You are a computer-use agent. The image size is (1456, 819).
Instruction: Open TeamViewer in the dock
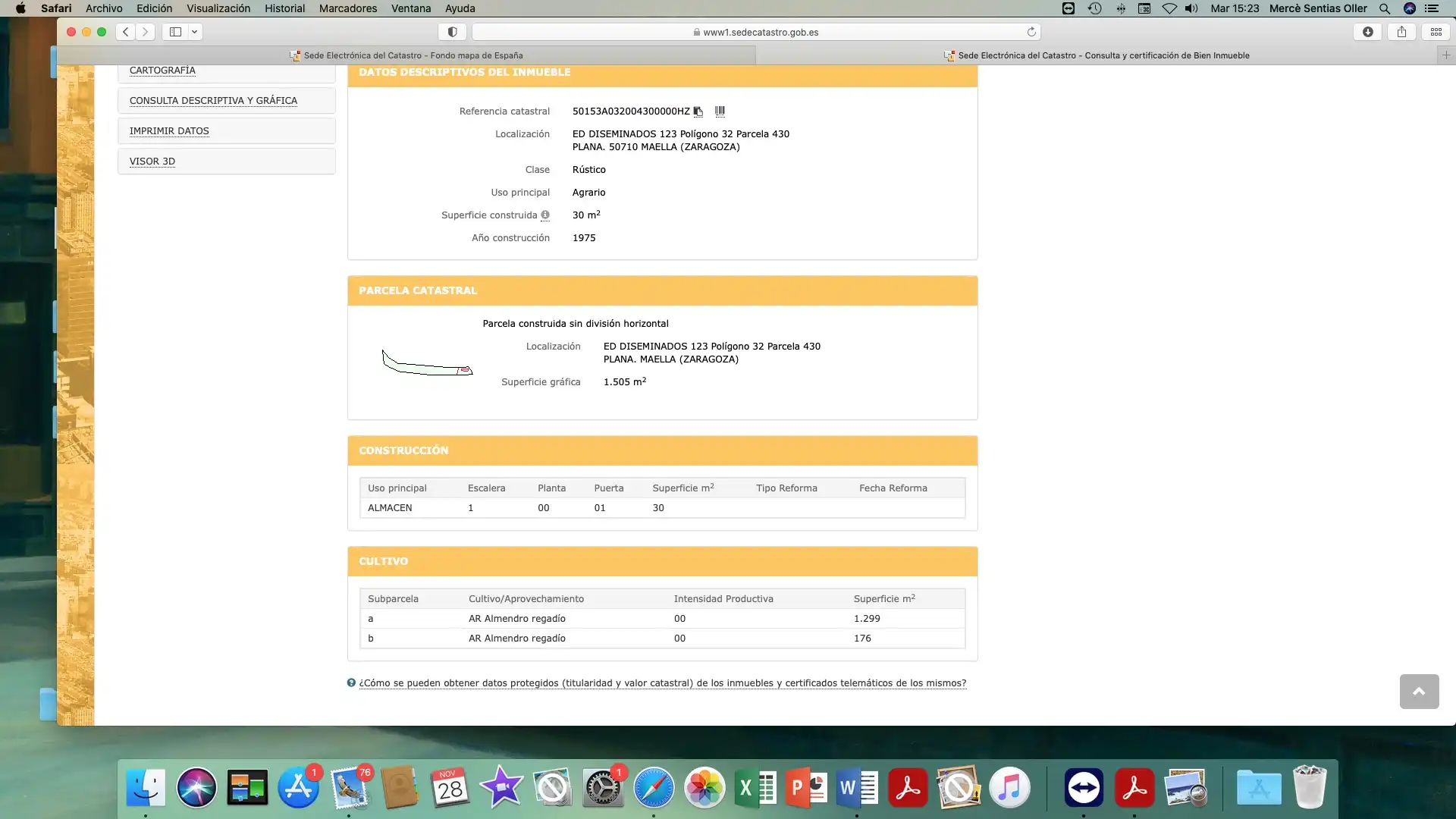tap(1084, 788)
